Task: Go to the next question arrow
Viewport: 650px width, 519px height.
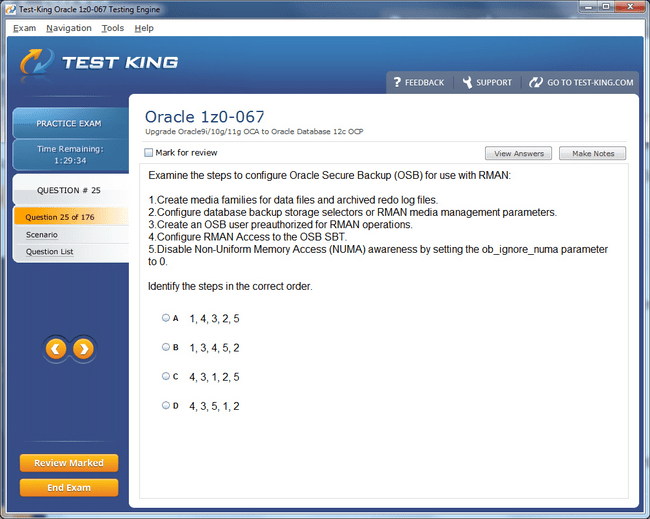Action: [x=83, y=349]
